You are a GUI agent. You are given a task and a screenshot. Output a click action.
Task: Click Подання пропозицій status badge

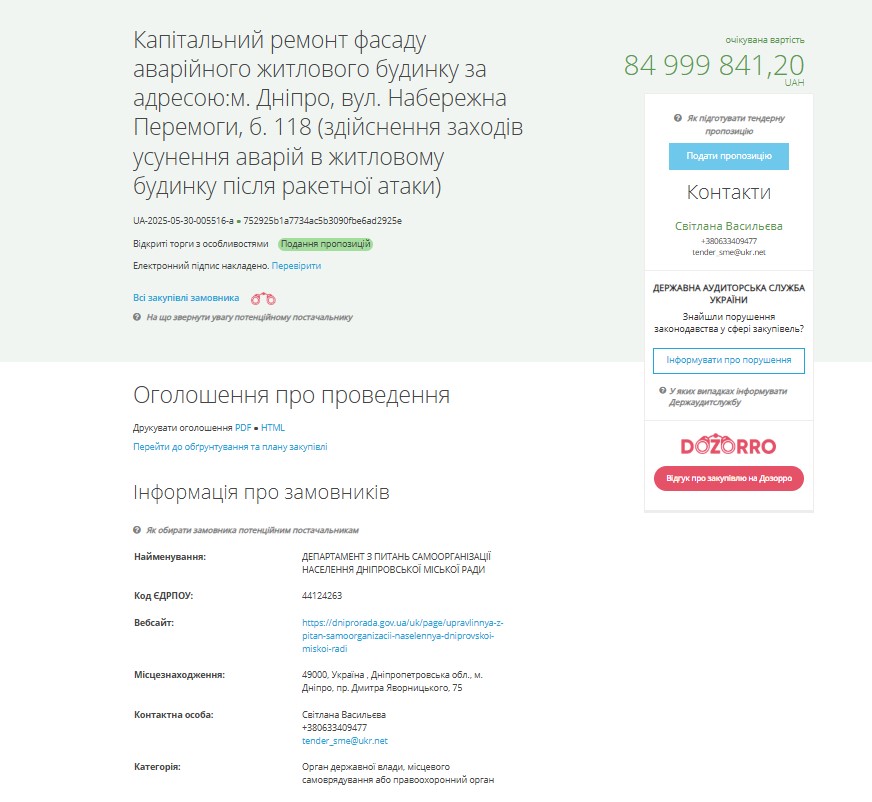[x=325, y=244]
